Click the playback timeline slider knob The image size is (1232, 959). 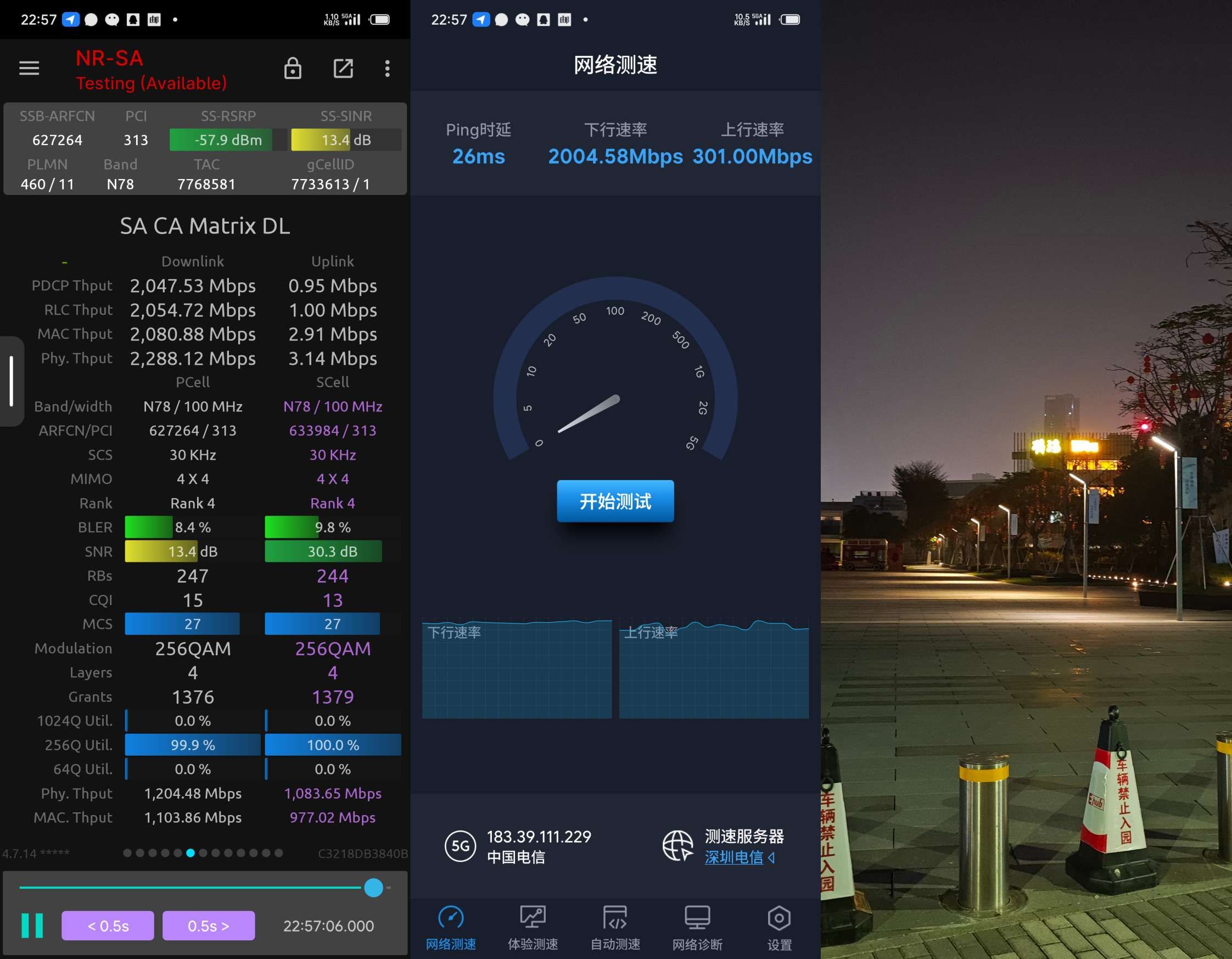[x=373, y=887]
